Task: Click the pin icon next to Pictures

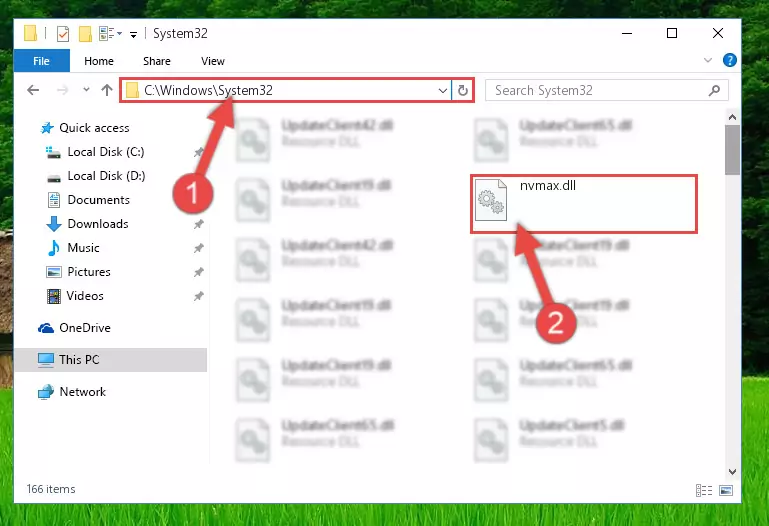Action: point(199,272)
